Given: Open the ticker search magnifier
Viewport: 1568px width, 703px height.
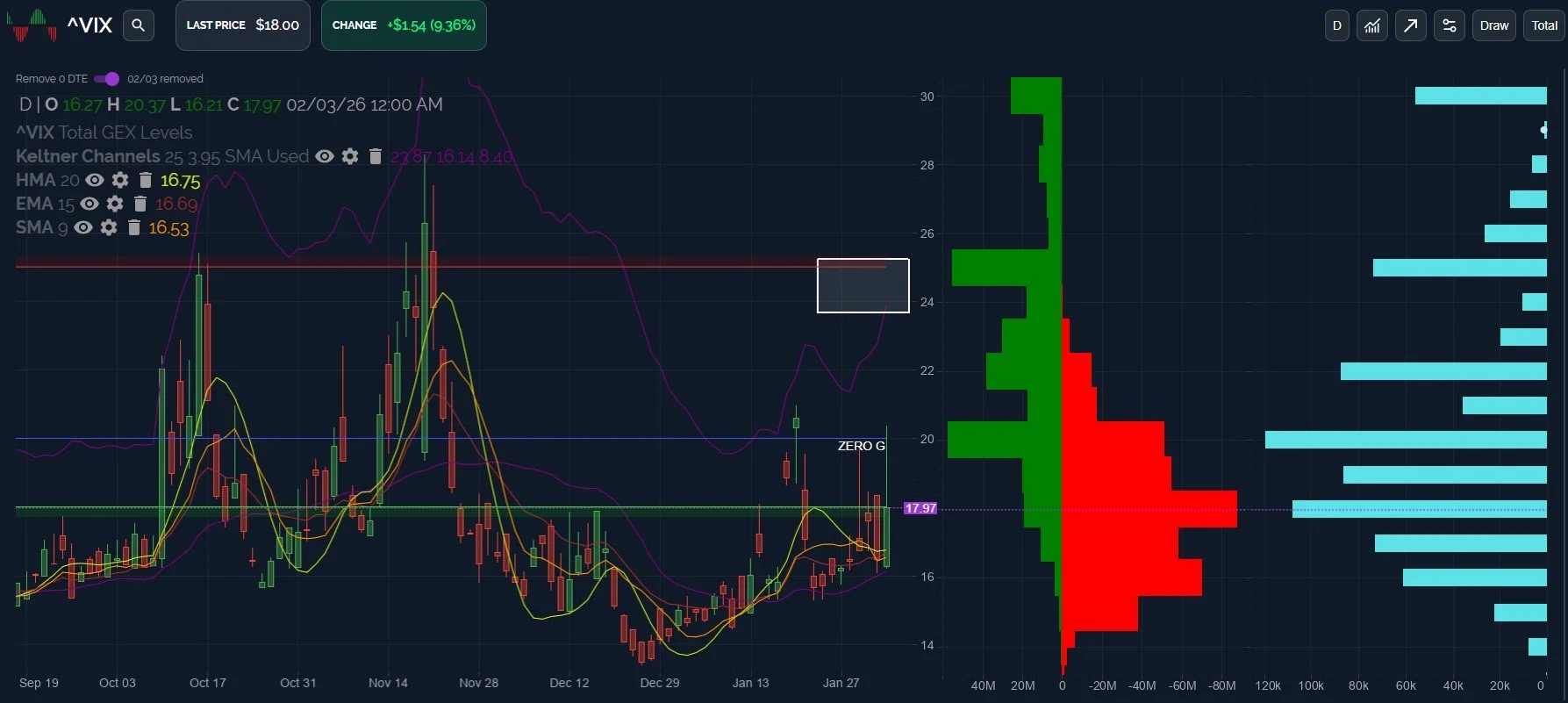Looking at the screenshot, I should (x=138, y=25).
